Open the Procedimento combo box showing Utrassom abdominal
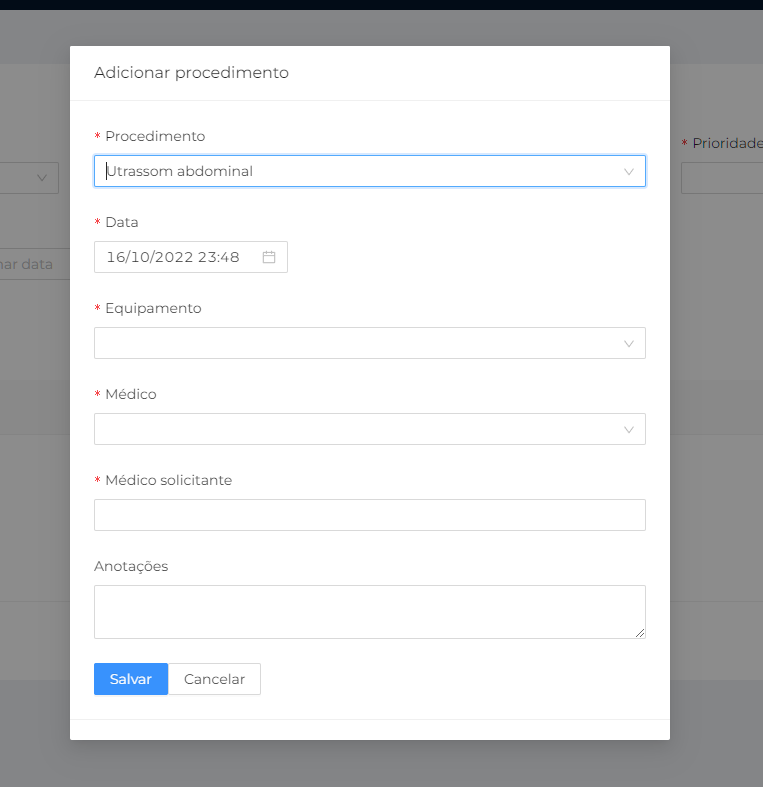This screenshot has width=763, height=787. click(360, 171)
